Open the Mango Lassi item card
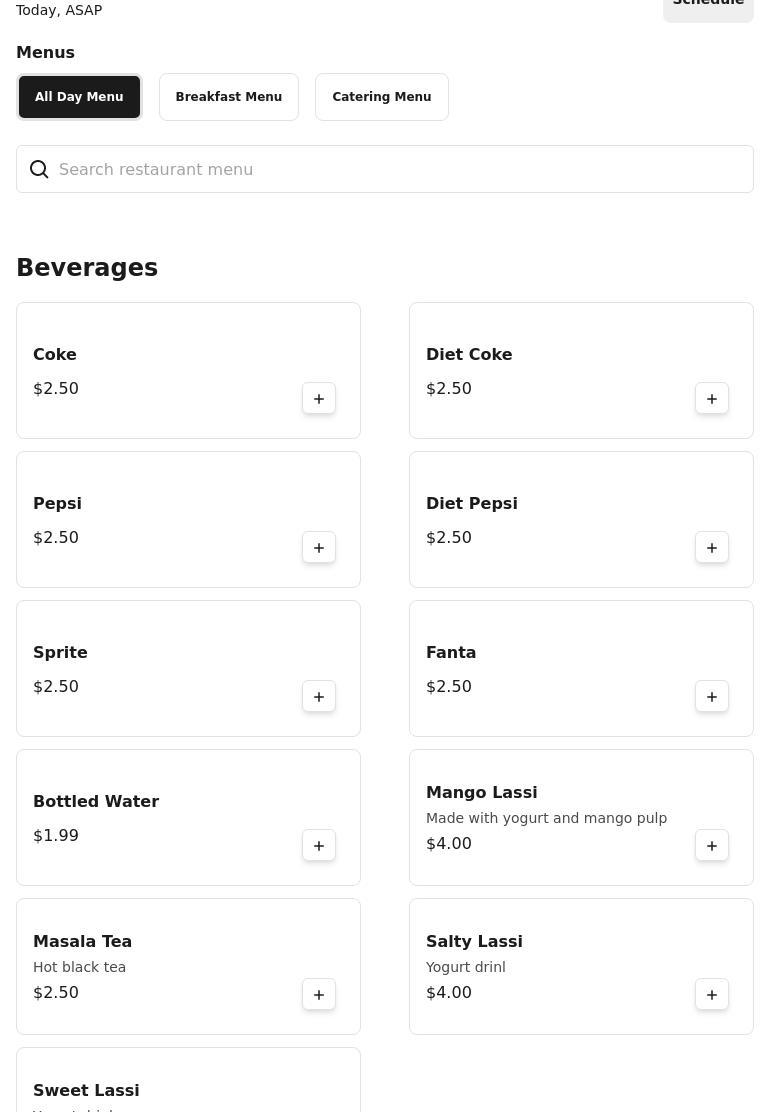 tap(581, 817)
